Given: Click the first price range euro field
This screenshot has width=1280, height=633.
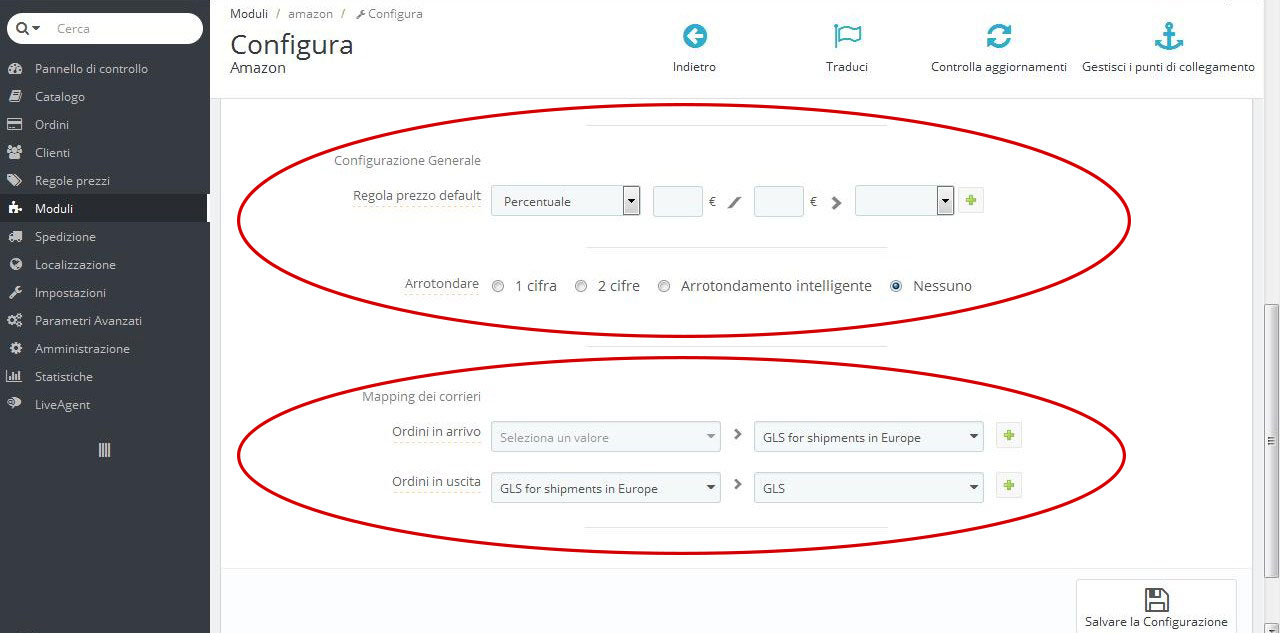Looking at the screenshot, I should [678, 201].
